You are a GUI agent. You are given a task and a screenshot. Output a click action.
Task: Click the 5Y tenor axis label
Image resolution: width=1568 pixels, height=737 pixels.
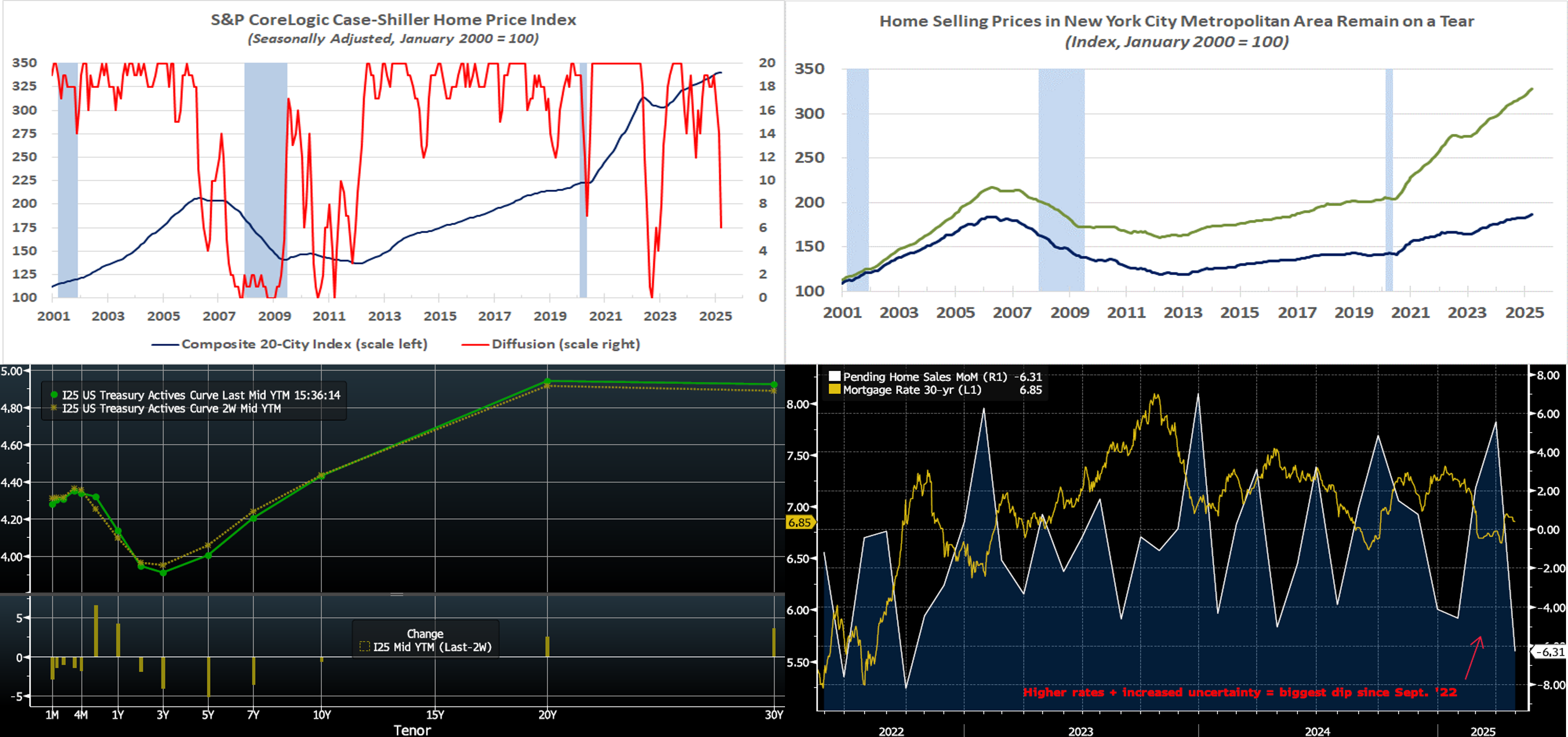click(x=208, y=714)
